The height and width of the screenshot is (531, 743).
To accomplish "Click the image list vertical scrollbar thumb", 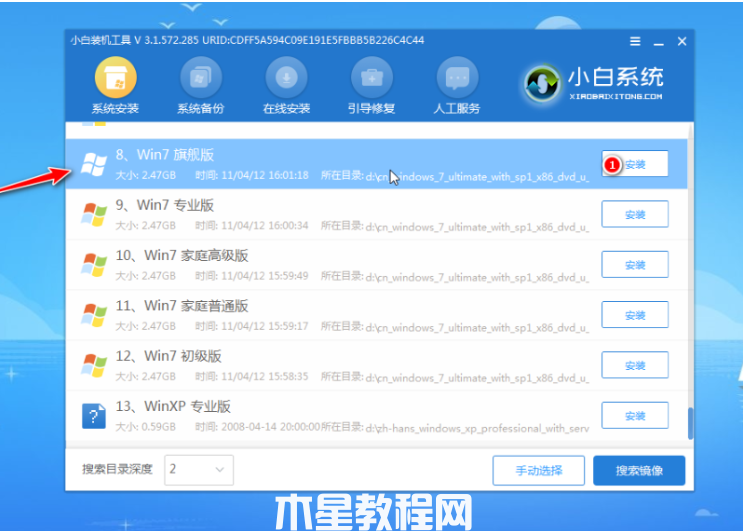I will tap(690, 423).
